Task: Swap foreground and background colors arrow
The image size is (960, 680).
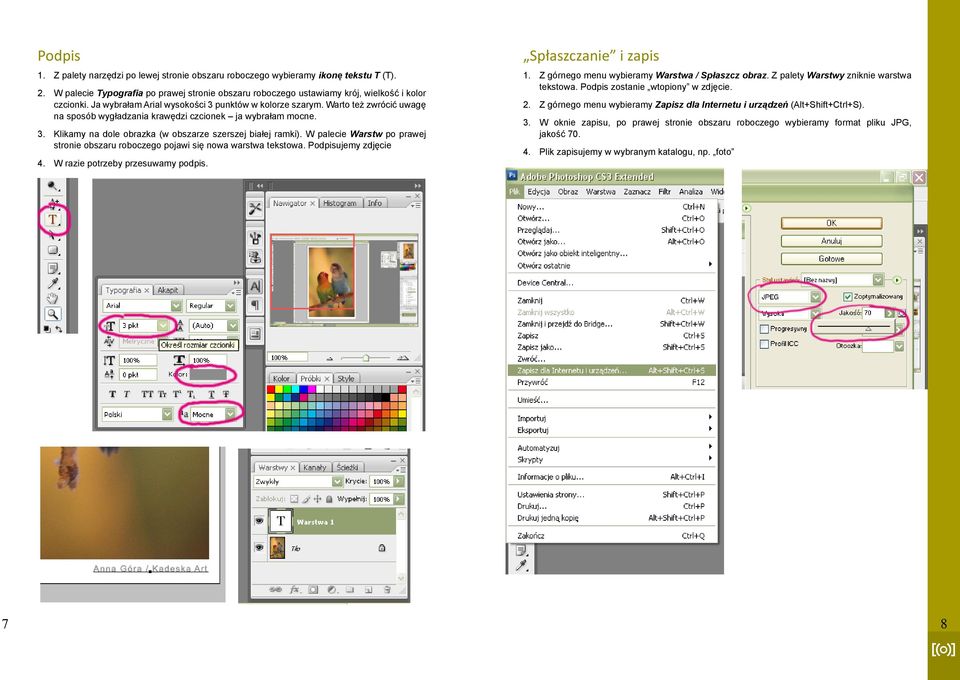Action: point(59,329)
